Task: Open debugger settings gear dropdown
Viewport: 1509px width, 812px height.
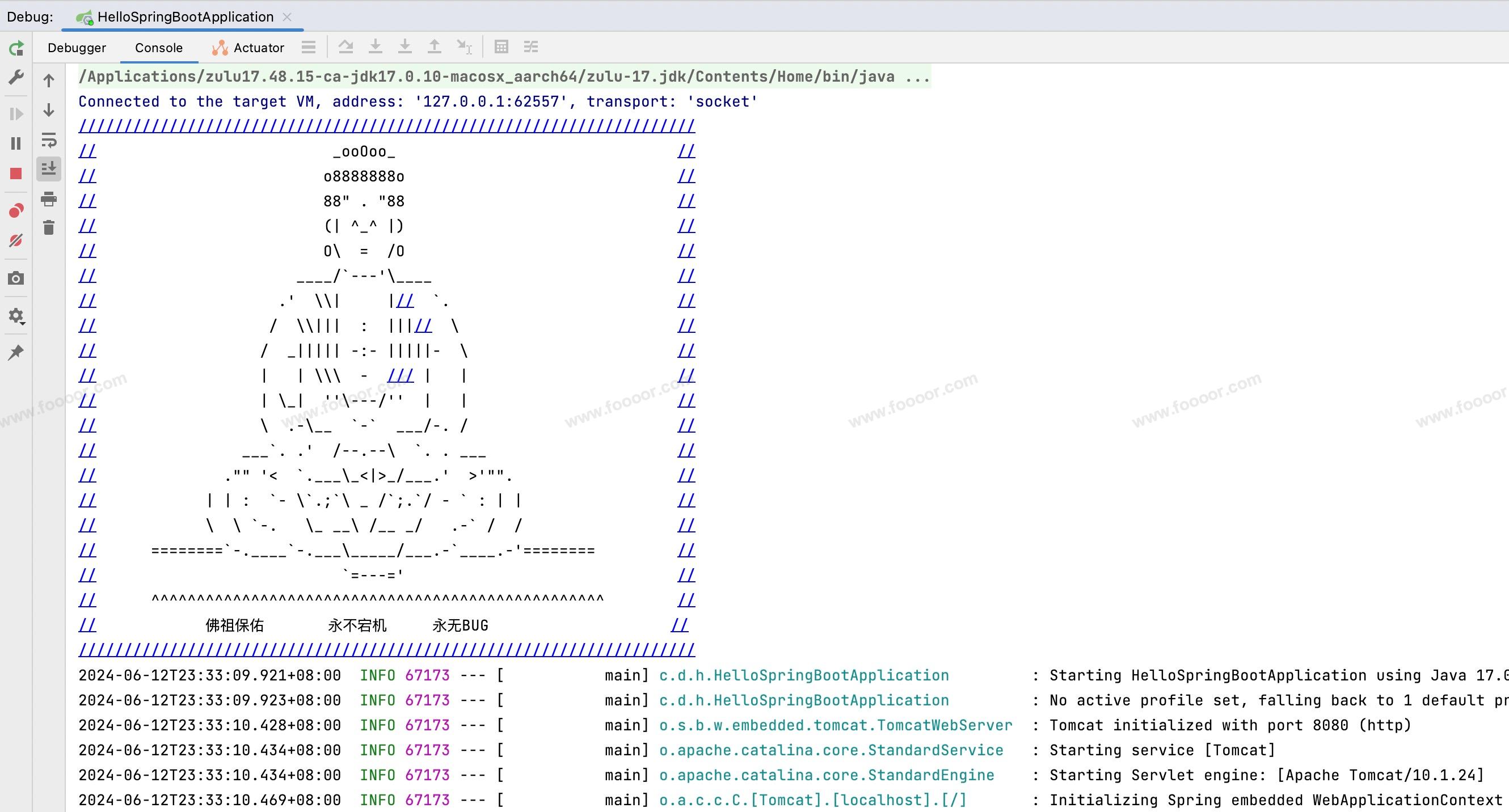Action: pos(16,316)
